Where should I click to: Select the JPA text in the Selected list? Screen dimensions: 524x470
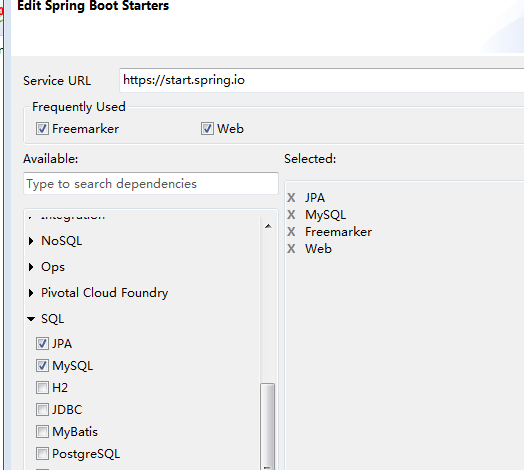tap(315, 198)
